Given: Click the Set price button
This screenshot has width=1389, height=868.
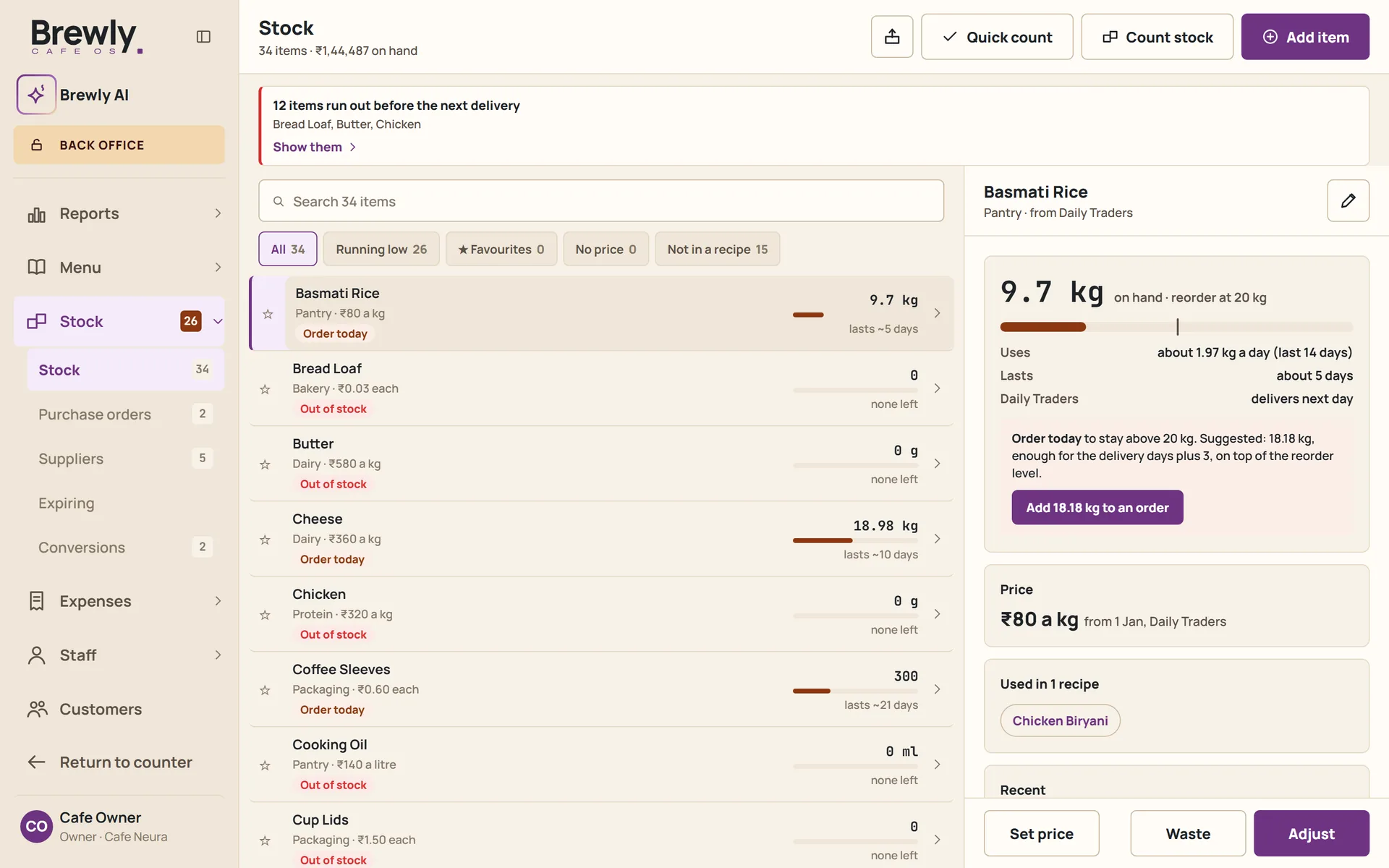Looking at the screenshot, I should click(1041, 833).
